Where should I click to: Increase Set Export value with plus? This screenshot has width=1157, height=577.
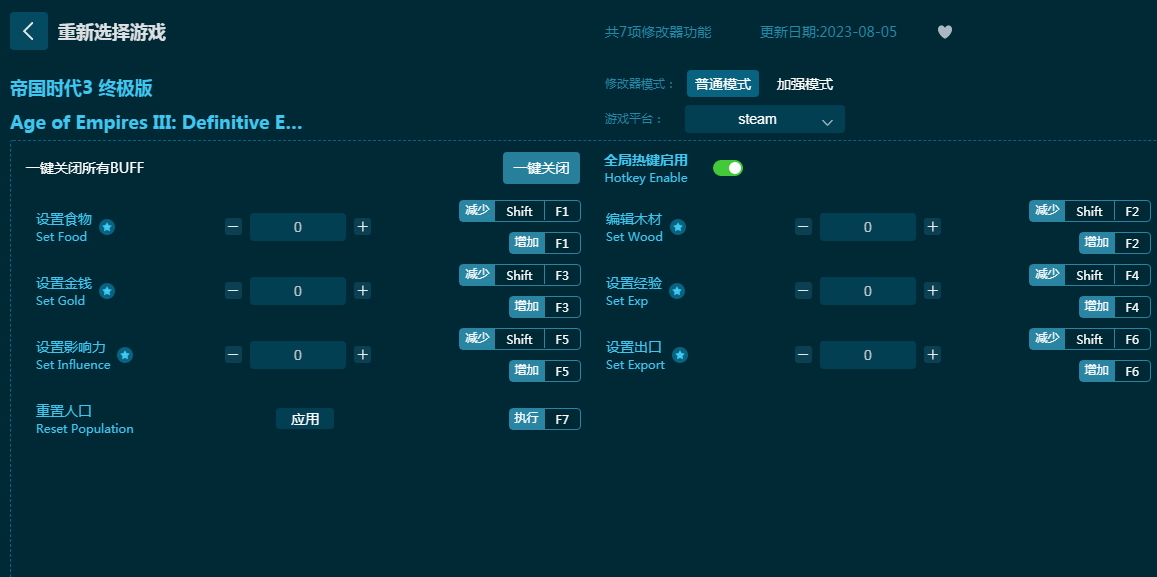[x=933, y=355]
